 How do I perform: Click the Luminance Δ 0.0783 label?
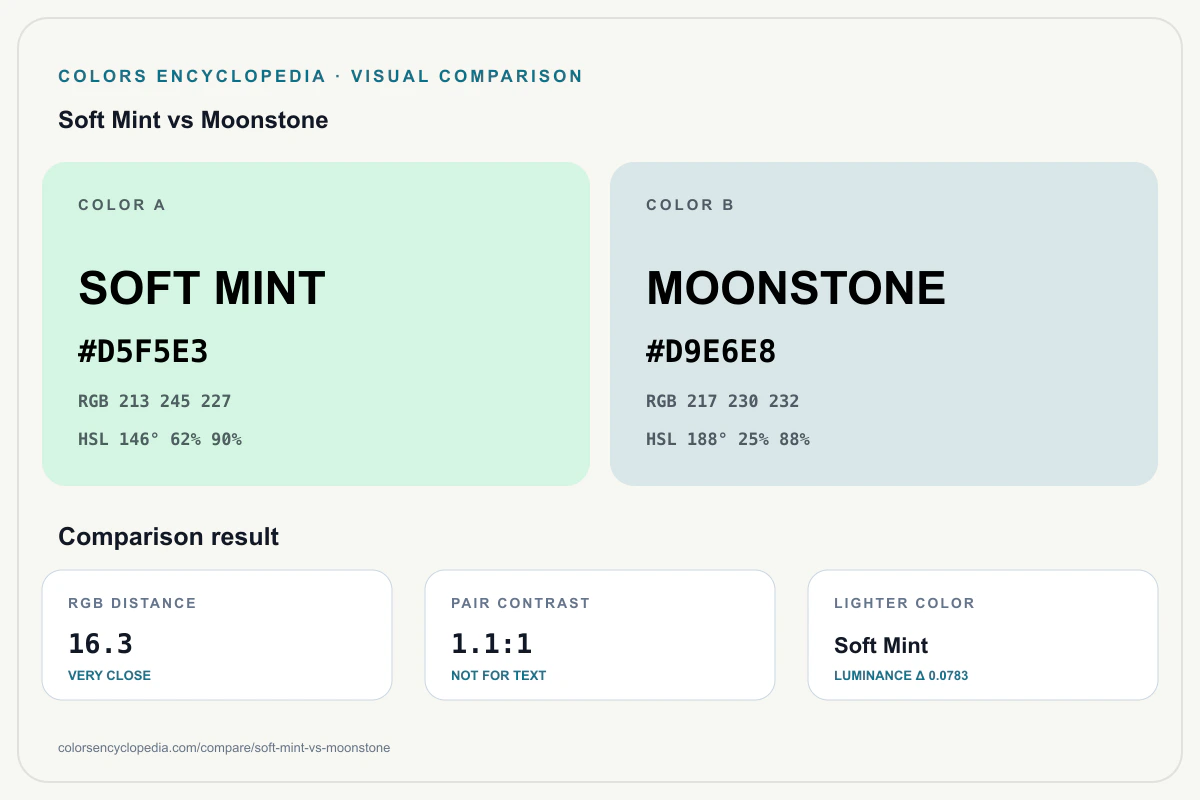[x=901, y=675]
